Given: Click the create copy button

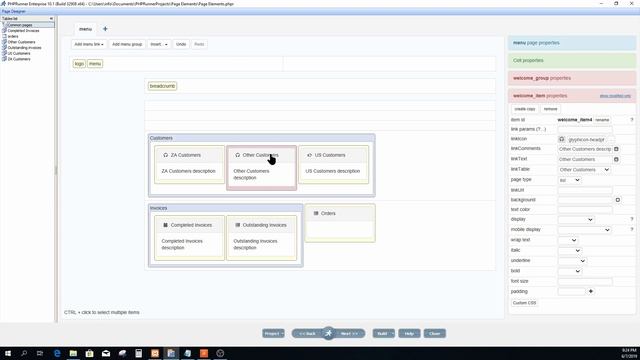Looking at the screenshot, I should (x=524, y=109).
